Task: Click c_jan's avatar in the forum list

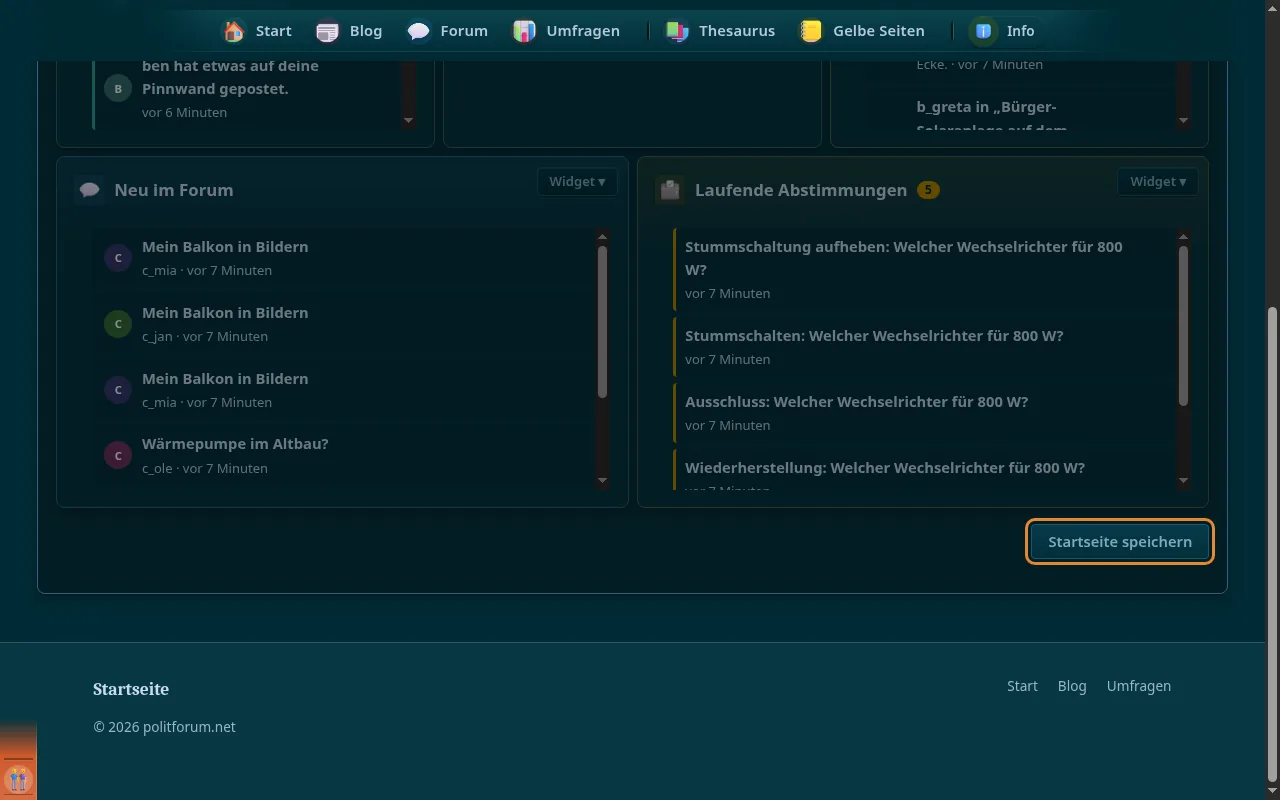Action: (118, 324)
